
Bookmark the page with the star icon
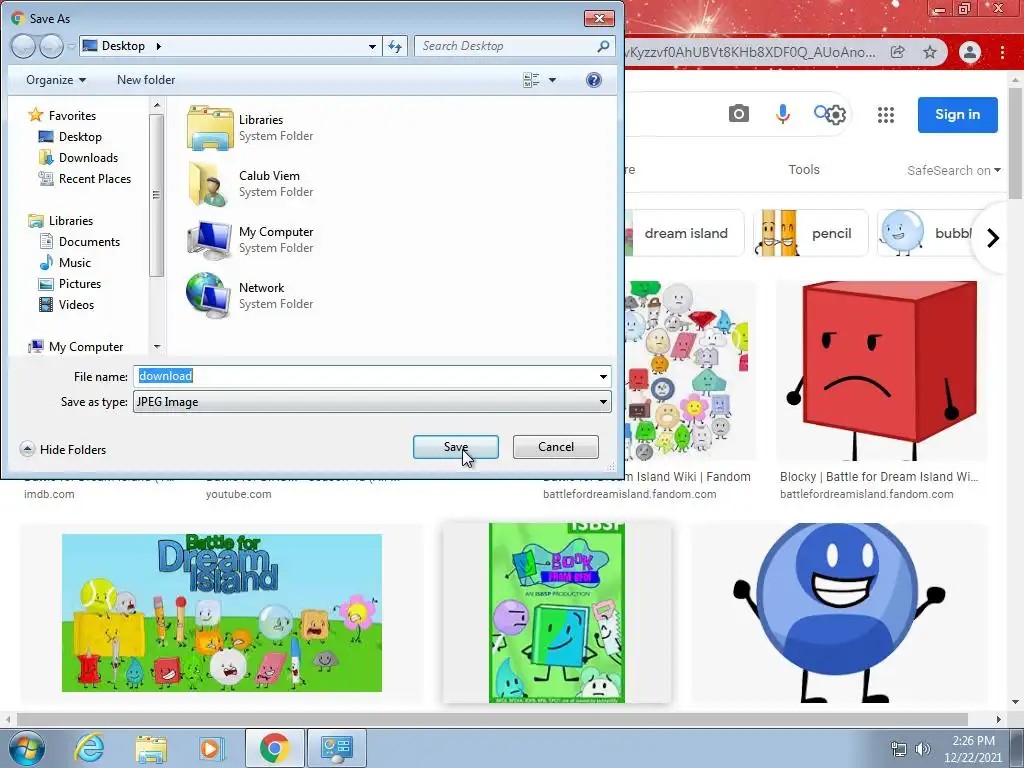pos(930,52)
